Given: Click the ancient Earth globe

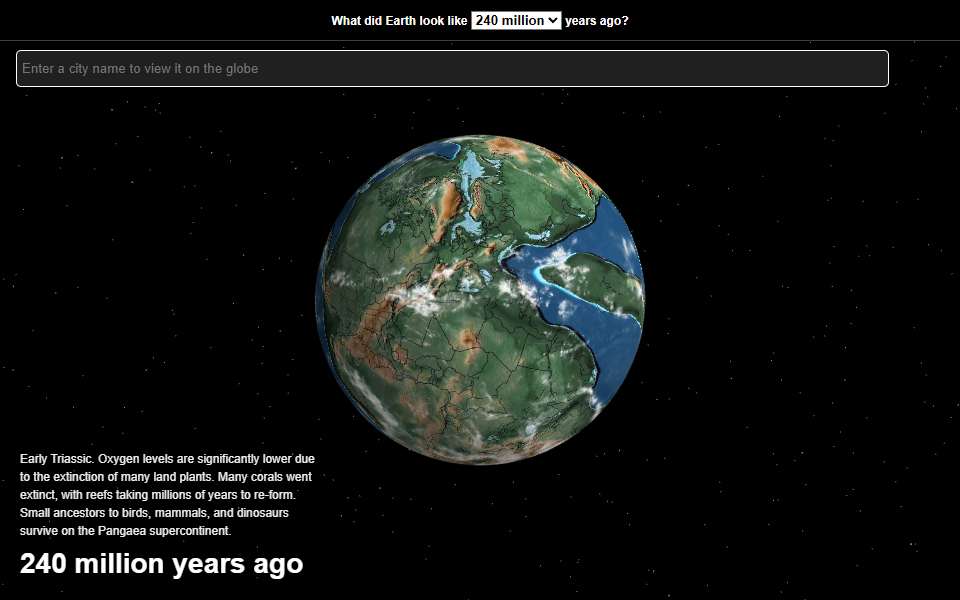Looking at the screenshot, I should [x=480, y=300].
